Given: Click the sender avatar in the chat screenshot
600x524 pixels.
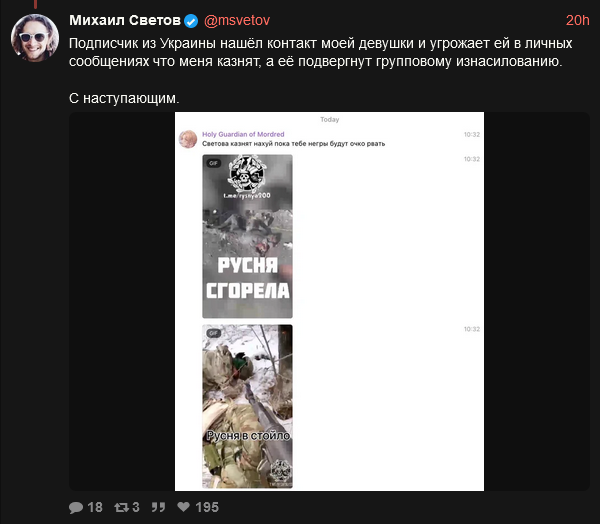Looking at the screenshot, I should click(x=188, y=139).
